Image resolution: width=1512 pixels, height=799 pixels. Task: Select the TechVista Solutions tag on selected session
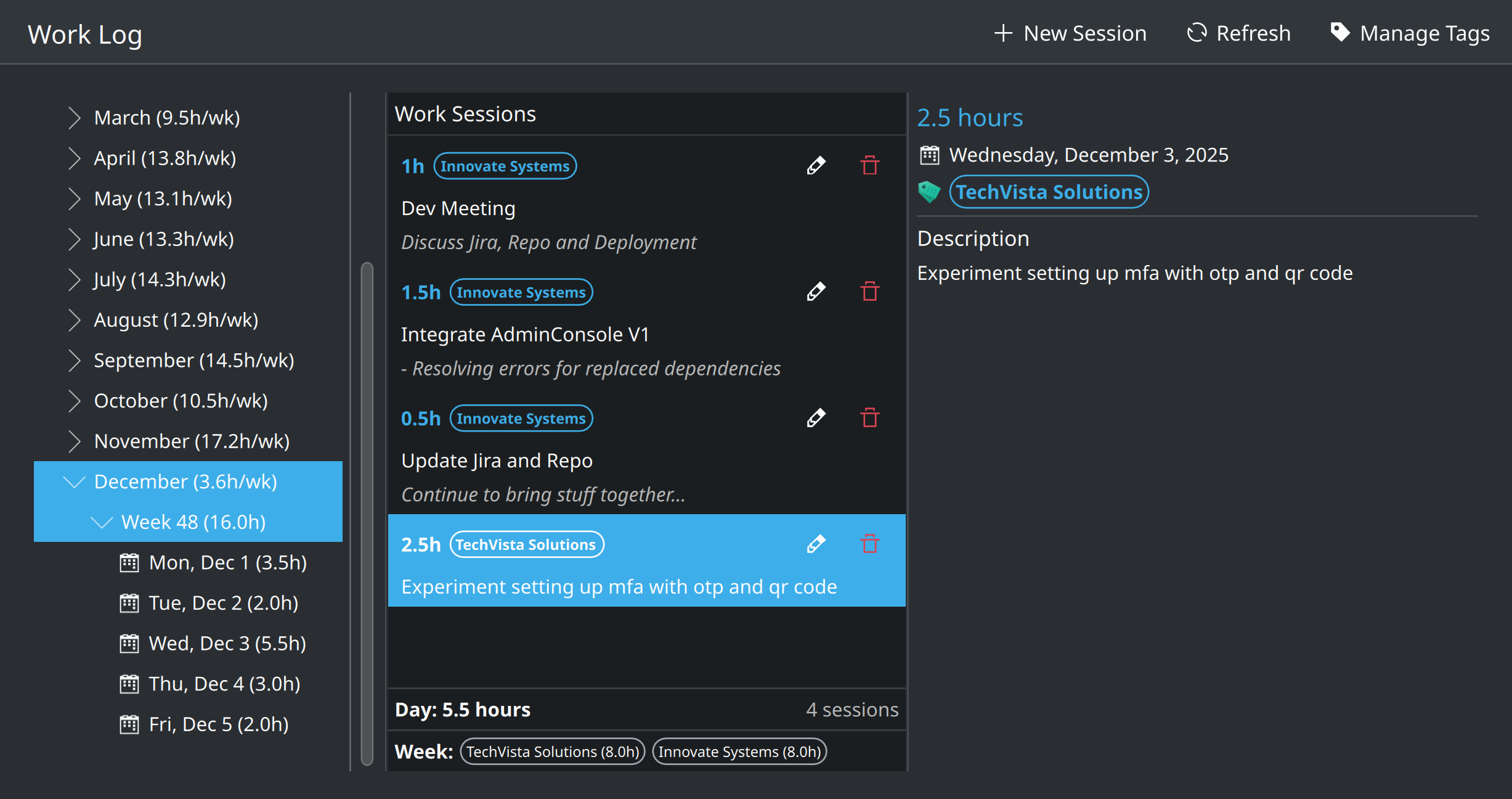click(526, 544)
